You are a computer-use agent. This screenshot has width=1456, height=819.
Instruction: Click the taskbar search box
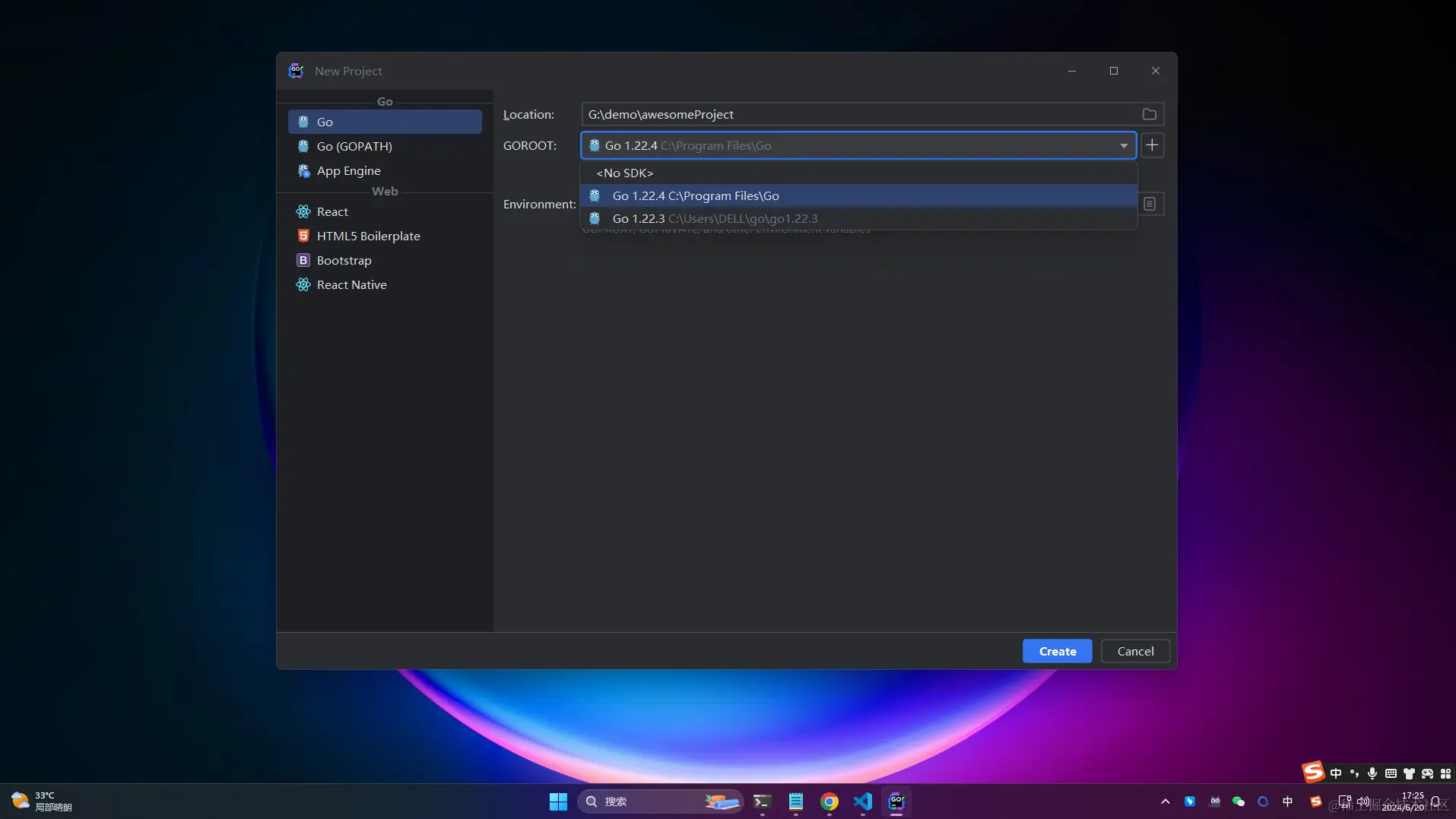coord(660,802)
